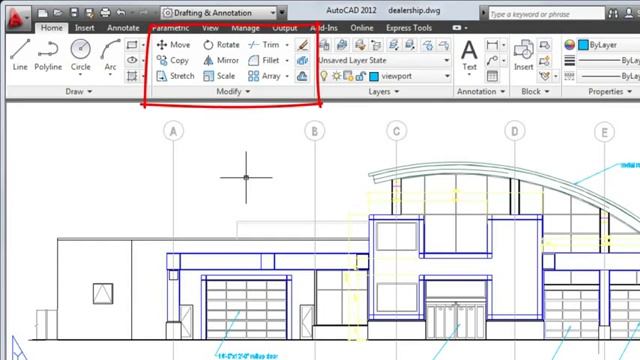Screen dimensions: 640x360
Task: Toggle the lock icon for viewport layer
Action: pos(360,76)
